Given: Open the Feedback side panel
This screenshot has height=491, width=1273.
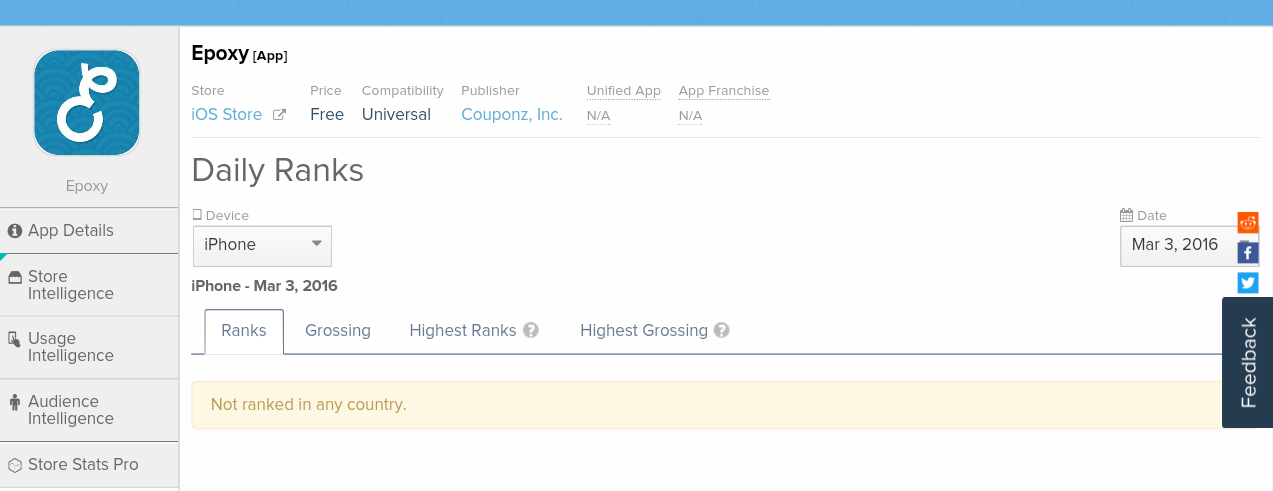Looking at the screenshot, I should click(x=1248, y=362).
